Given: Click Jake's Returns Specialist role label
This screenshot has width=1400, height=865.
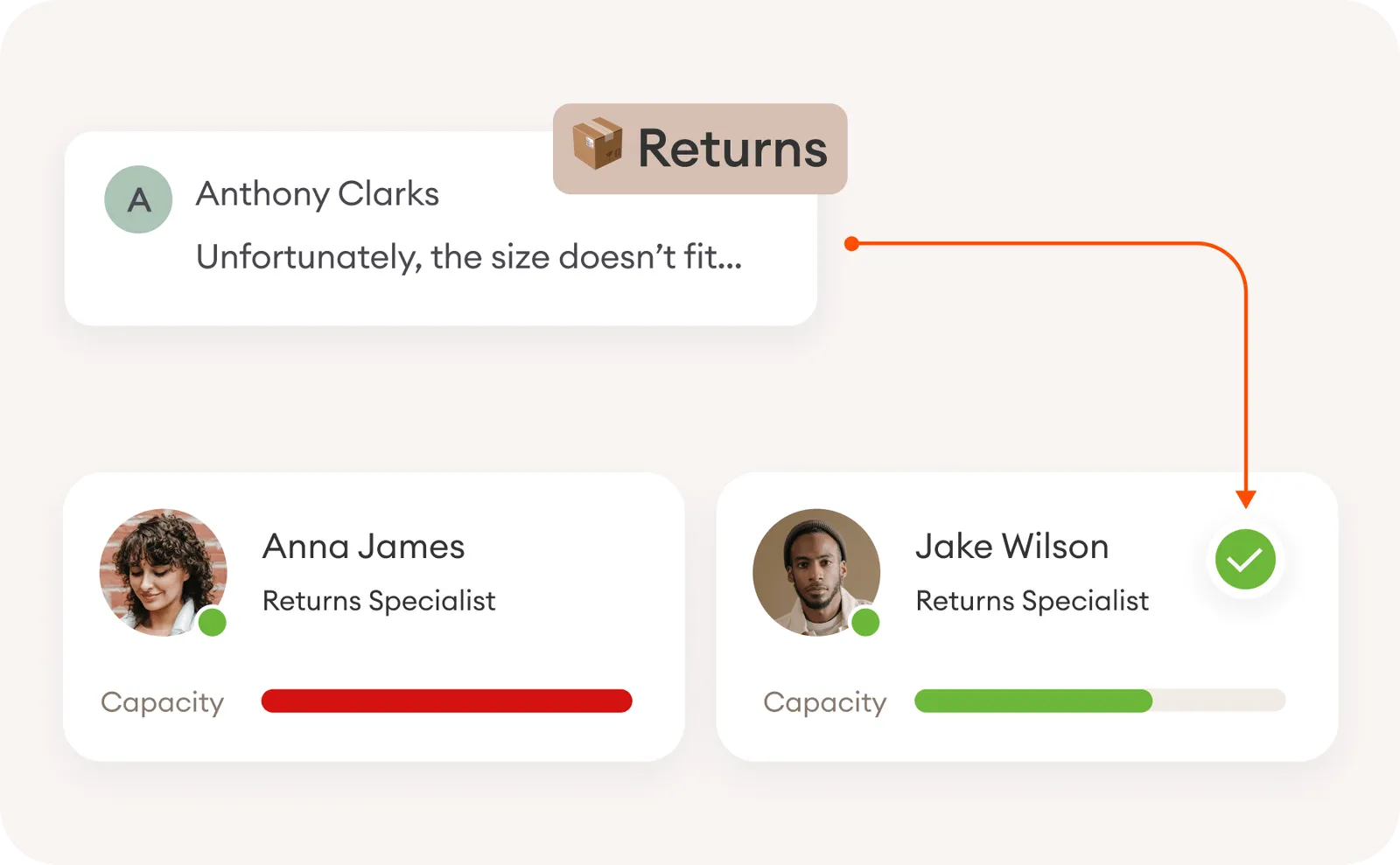Looking at the screenshot, I should [x=1032, y=601].
